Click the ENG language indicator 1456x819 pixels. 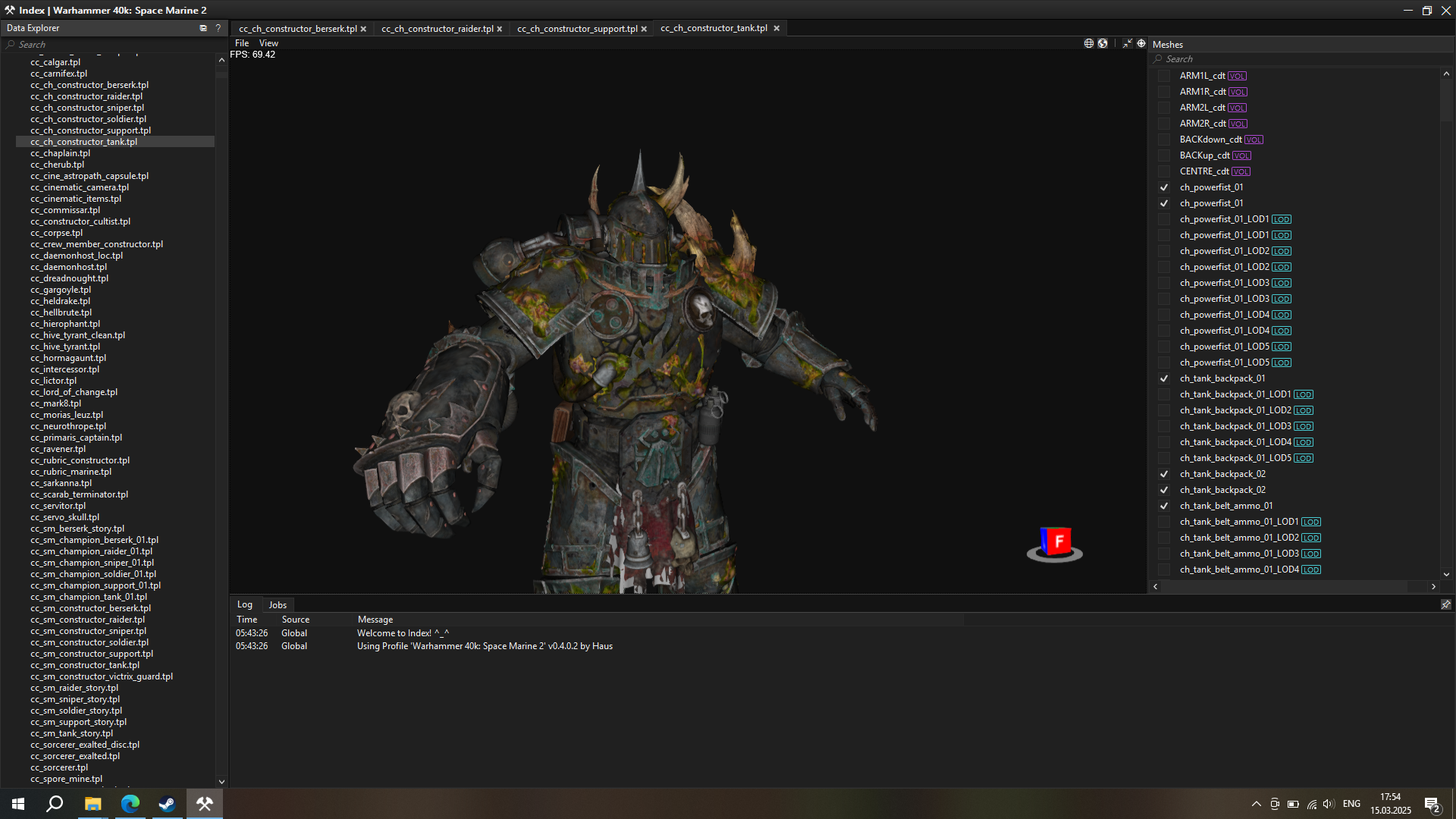(1351, 804)
